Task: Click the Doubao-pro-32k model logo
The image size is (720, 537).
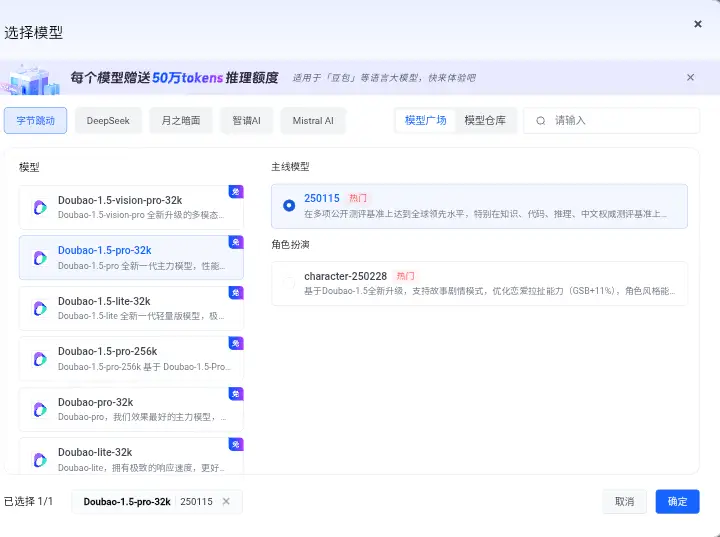Action: [x=40, y=410]
